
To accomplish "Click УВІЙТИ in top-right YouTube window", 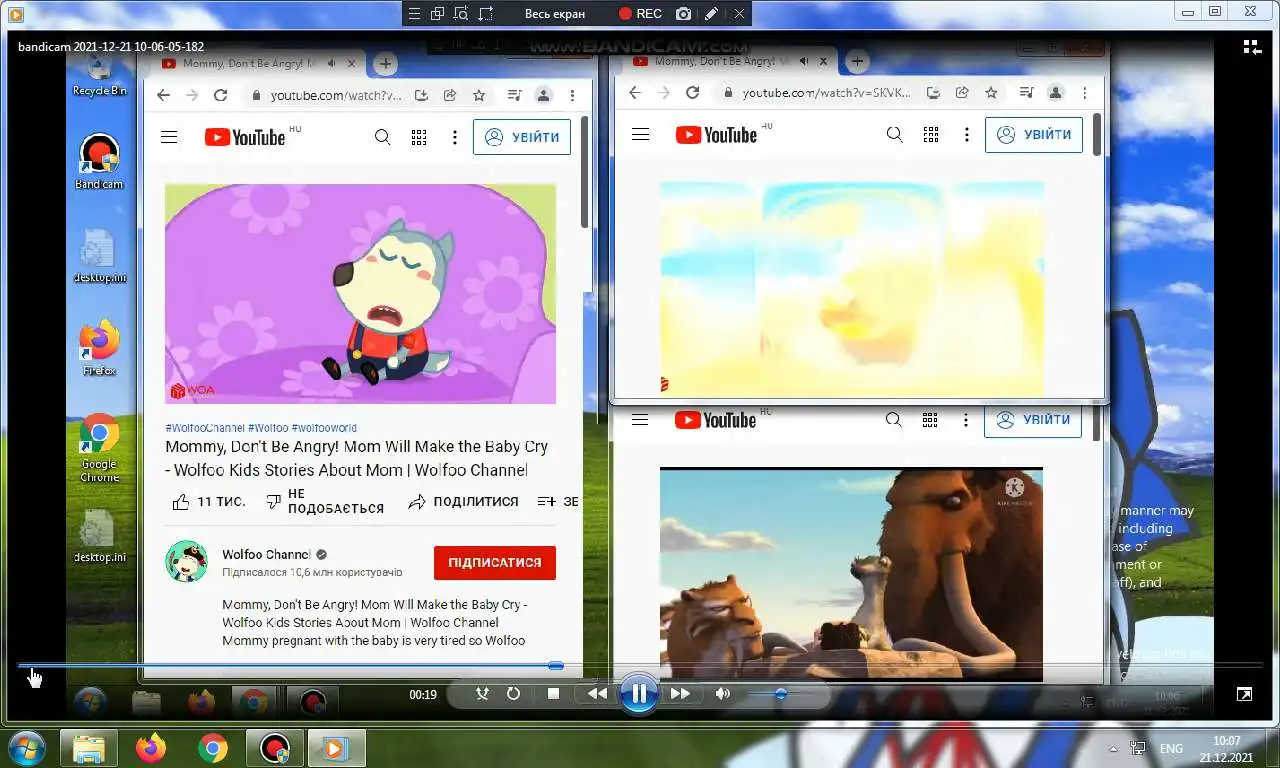I will tap(1034, 134).
